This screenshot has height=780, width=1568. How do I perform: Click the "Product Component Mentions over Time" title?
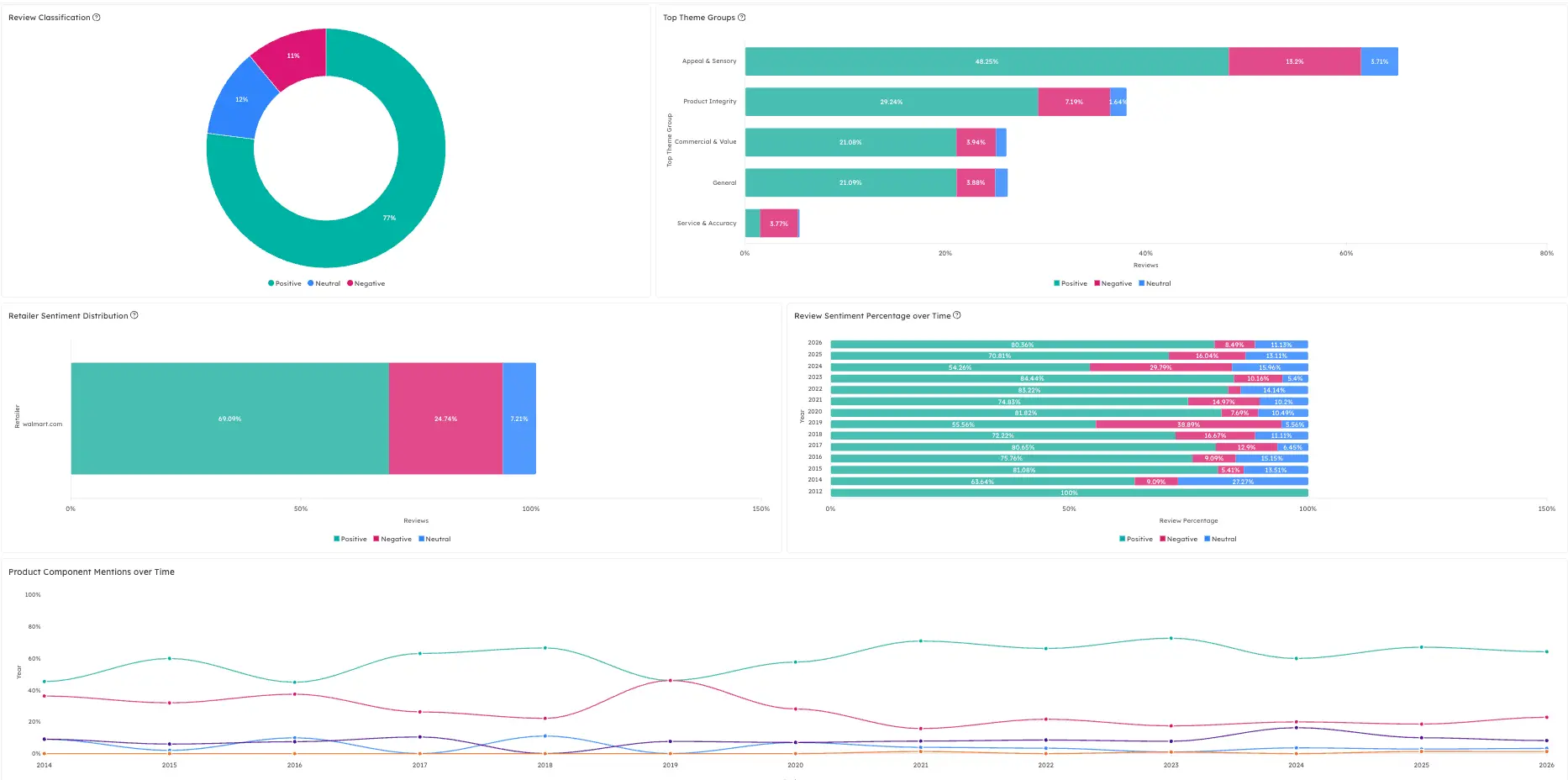pos(92,572)
